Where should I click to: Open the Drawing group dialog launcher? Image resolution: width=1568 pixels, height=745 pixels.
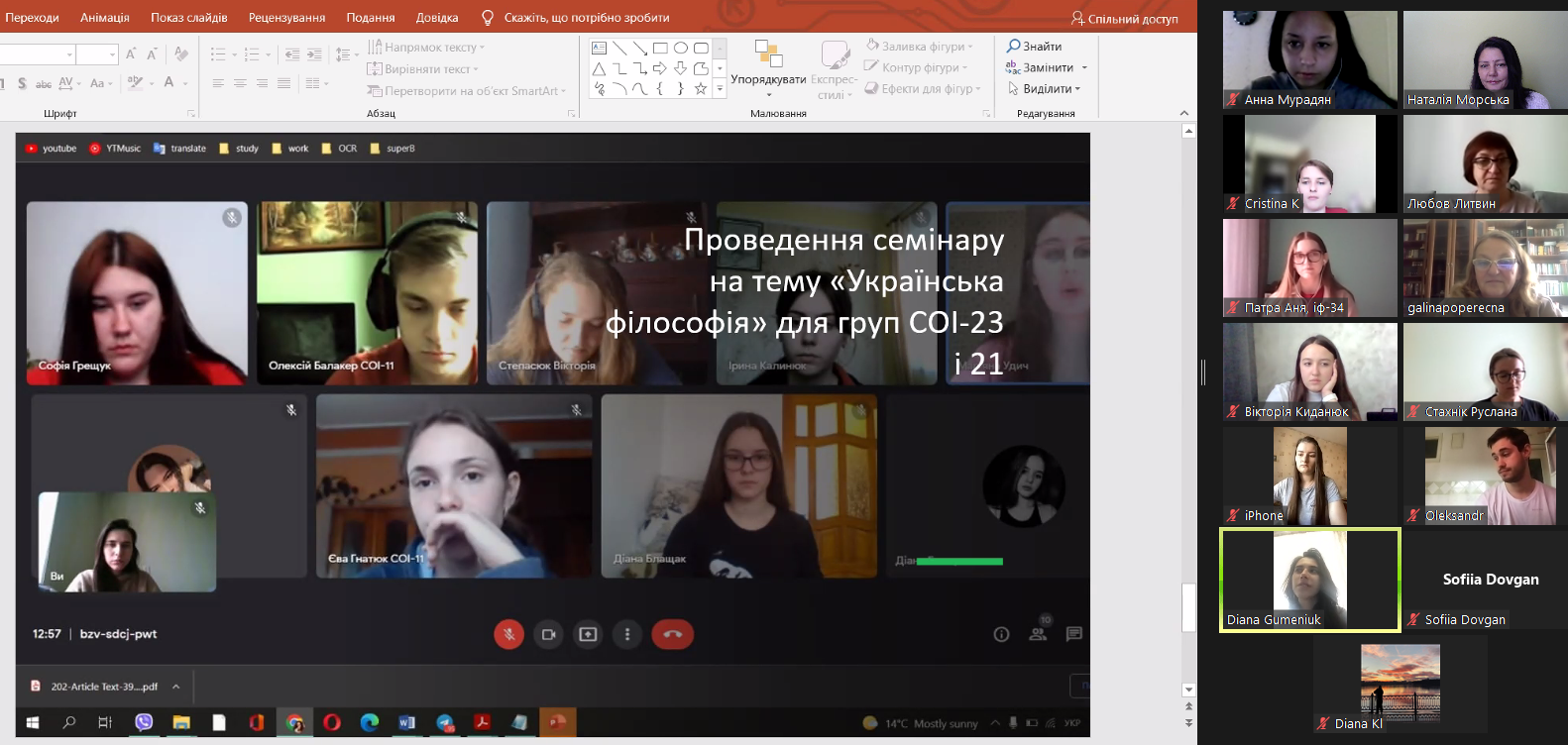(x=986, y=114)
